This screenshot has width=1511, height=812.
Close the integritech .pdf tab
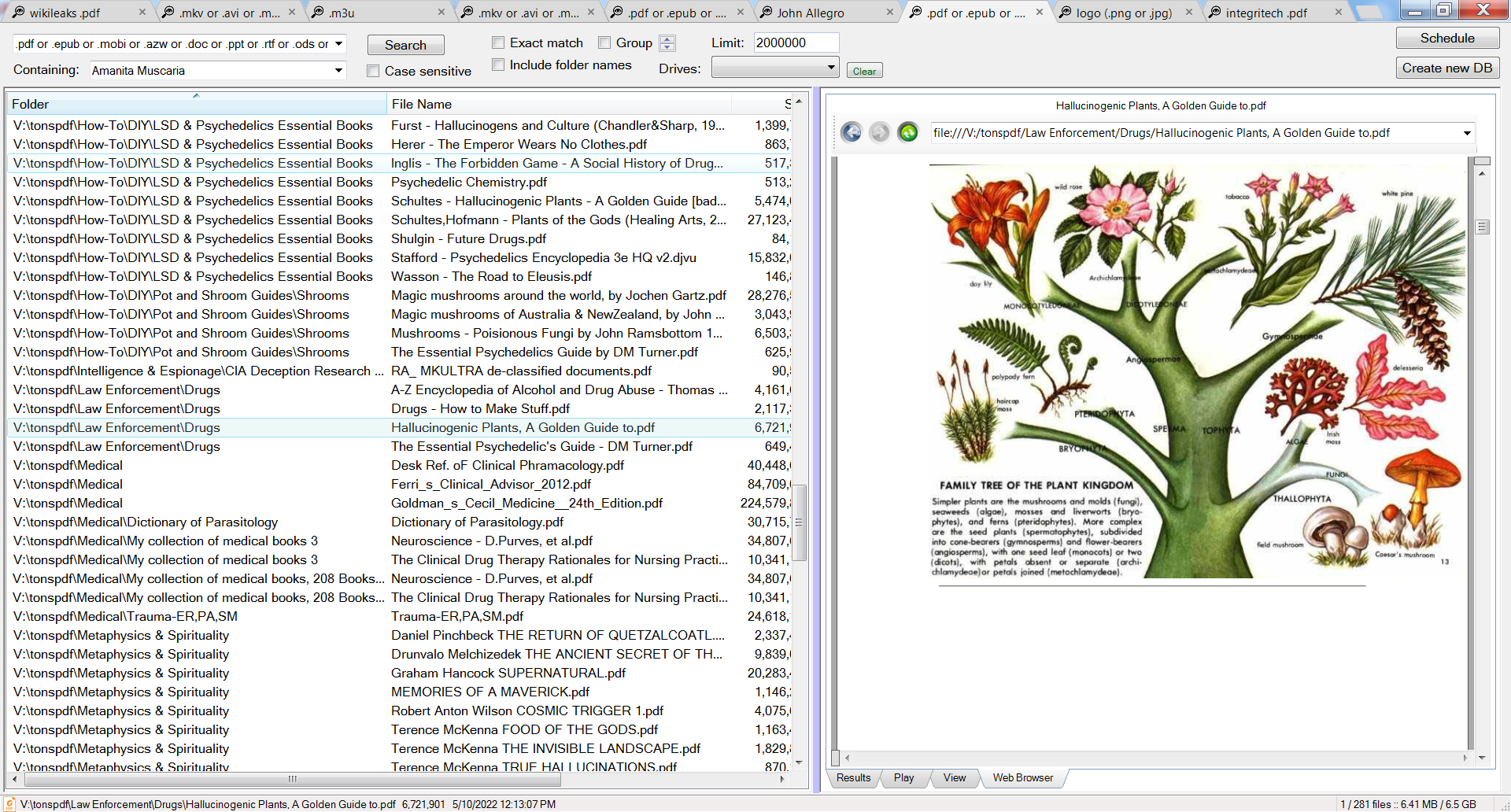(1338, 12)
